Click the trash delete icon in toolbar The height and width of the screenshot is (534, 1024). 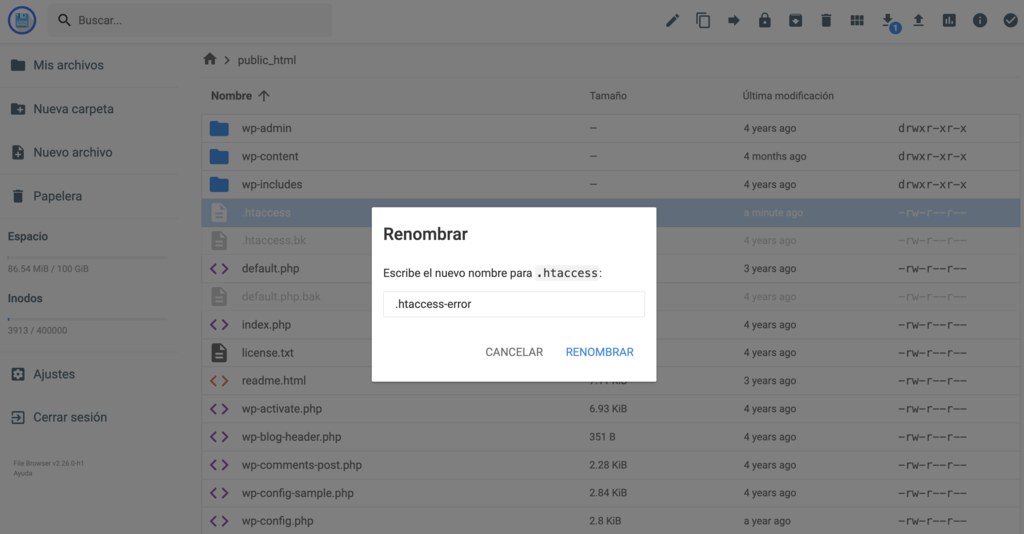click(826, 21)
